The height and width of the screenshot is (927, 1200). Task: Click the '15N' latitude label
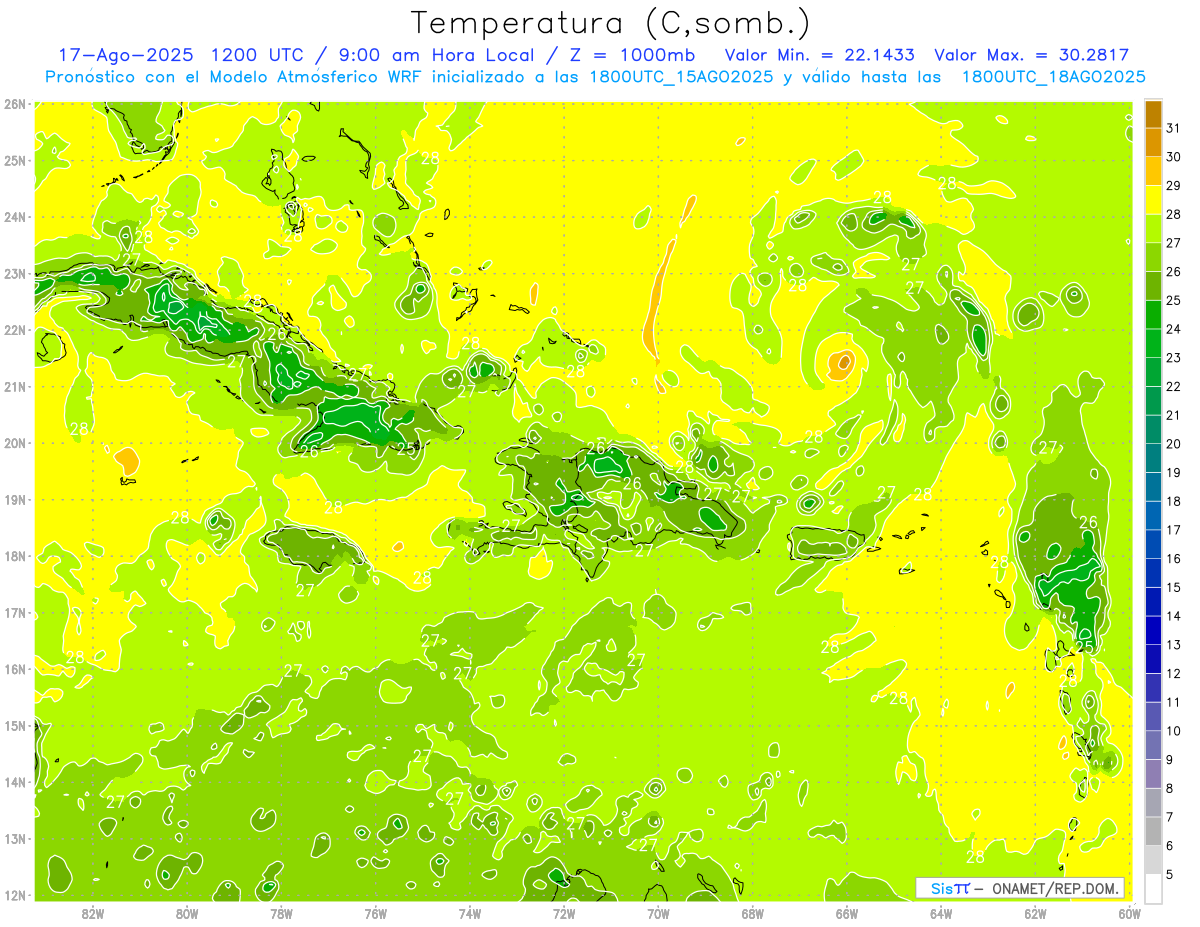14,725
